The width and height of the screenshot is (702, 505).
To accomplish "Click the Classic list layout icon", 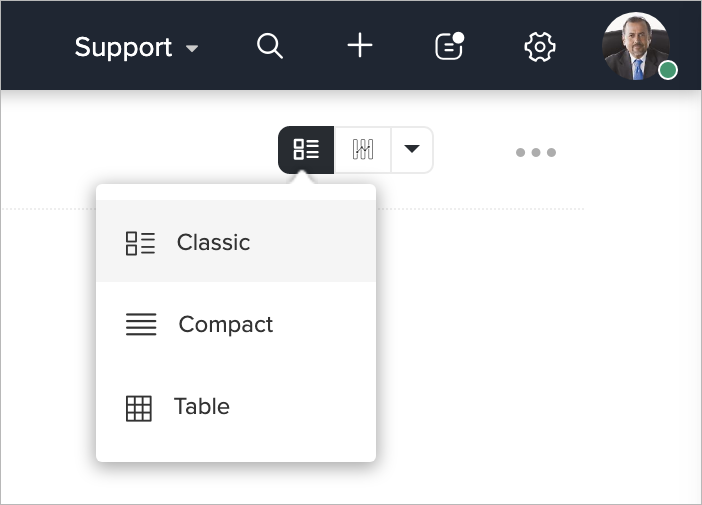I will [x=140, y=244].
